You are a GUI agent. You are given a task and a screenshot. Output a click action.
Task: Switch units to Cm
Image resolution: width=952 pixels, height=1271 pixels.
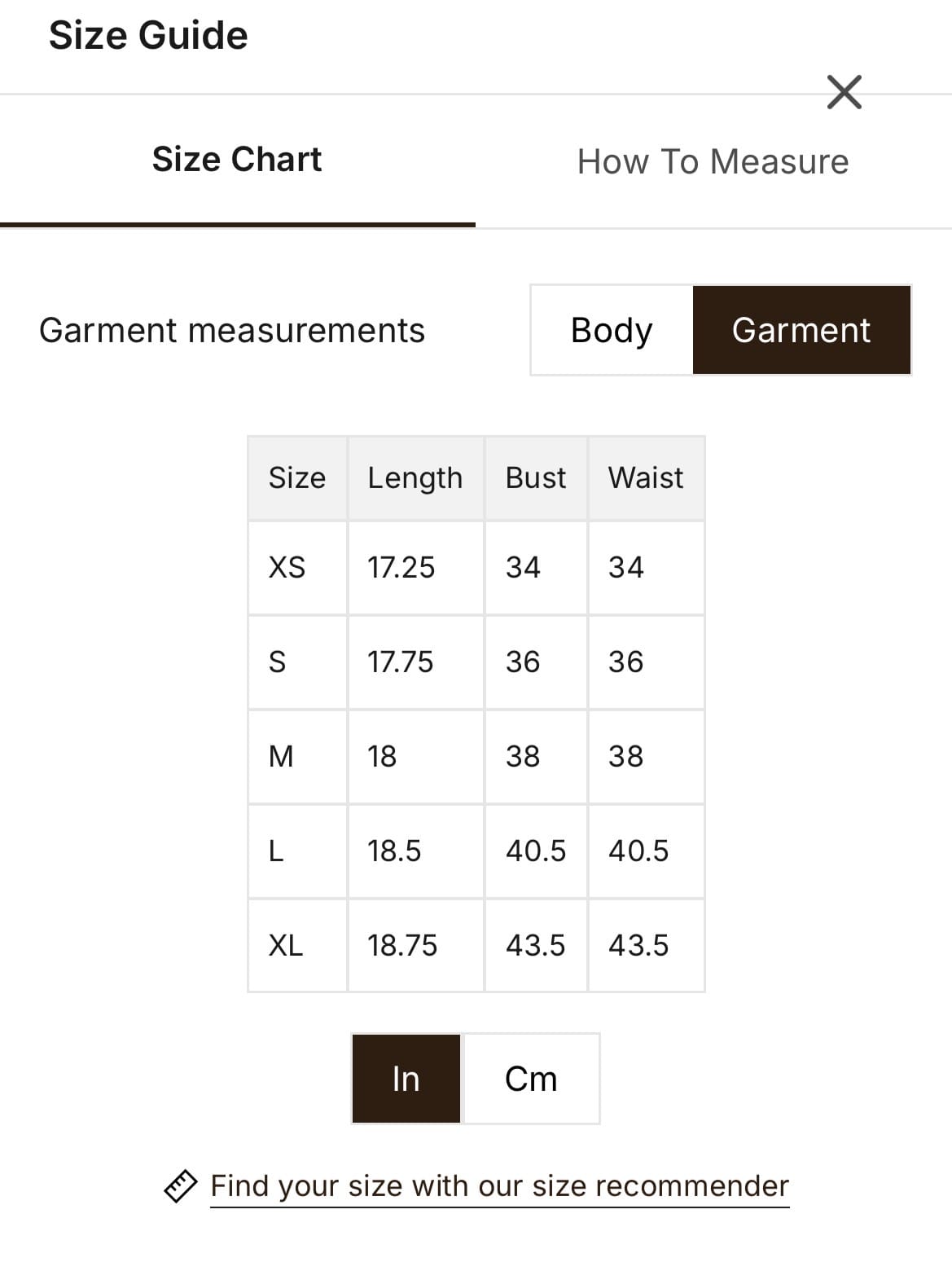(x=531, y=1079)
